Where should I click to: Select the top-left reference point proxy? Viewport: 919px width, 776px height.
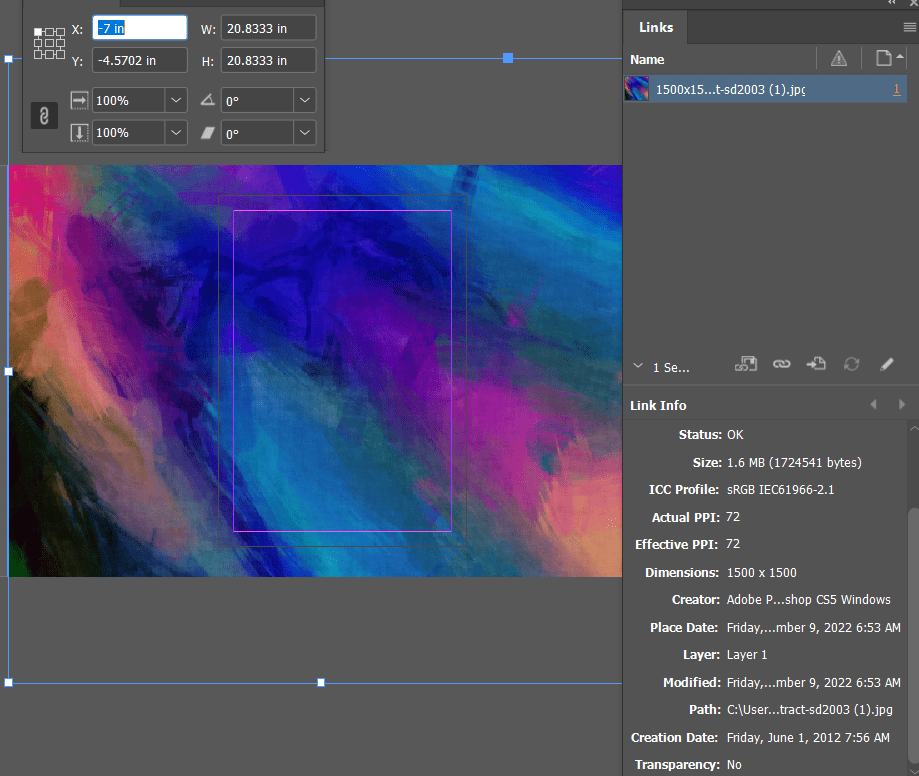click(38, 33)
